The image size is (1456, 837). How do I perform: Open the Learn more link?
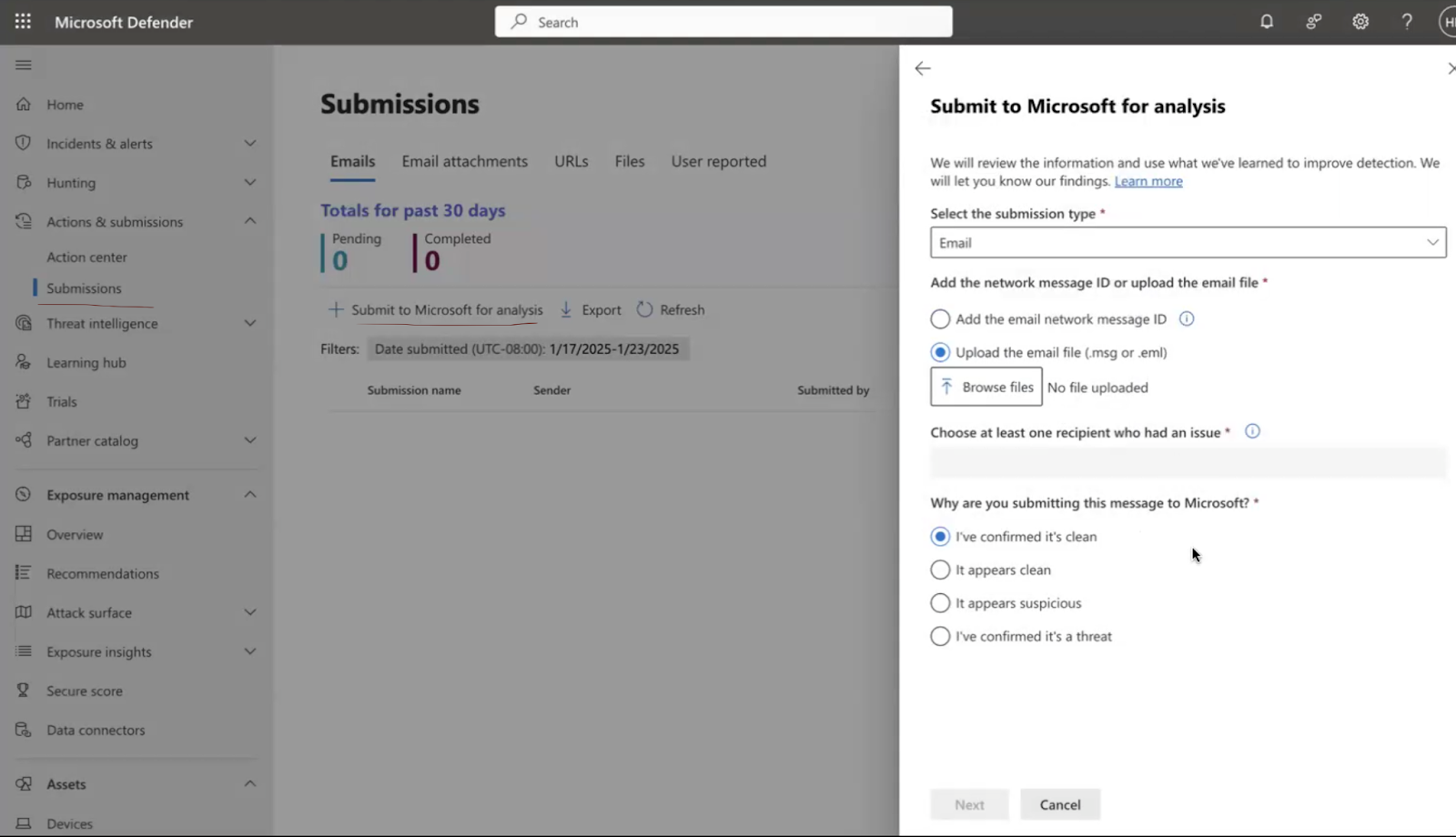click(1148, 181)
